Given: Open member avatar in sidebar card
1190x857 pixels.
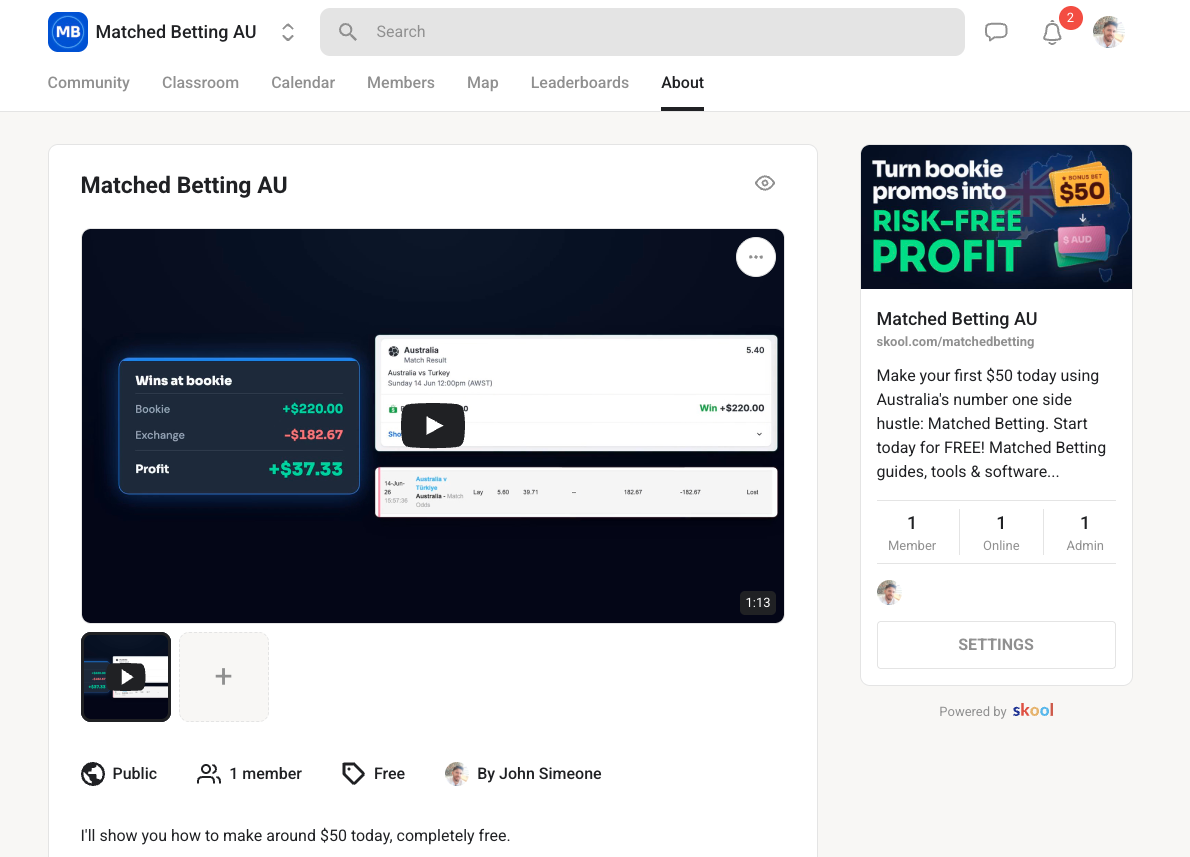Looking at the screenshot, I should tap(889, 592).
